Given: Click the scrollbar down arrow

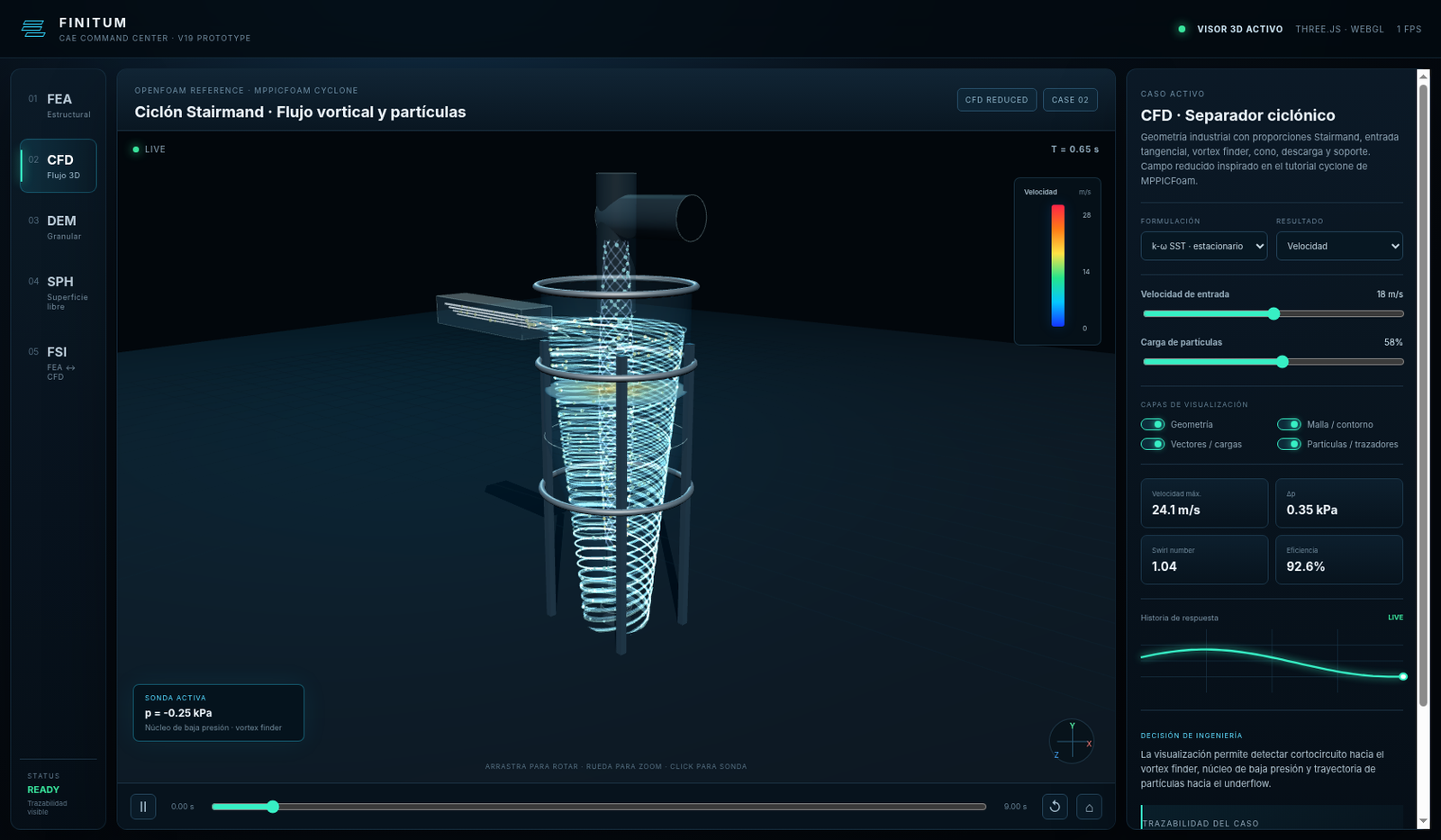Looking at the screenshot, I should point(1423,821).
